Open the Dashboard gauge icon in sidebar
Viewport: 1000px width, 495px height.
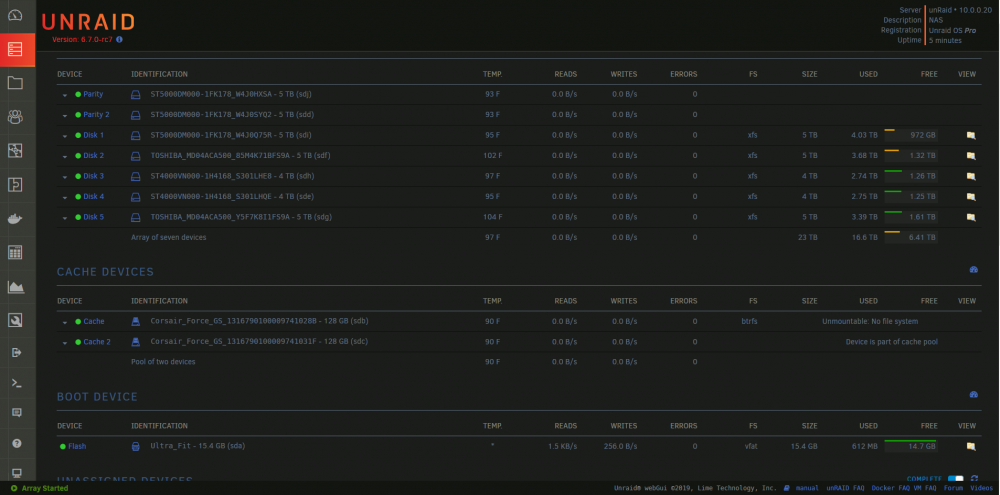point(15,15)
